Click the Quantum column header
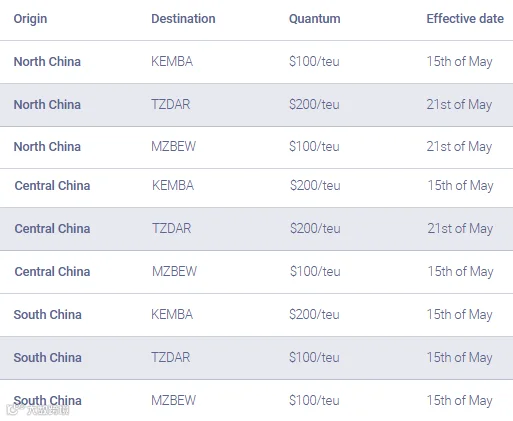Image resolution: width=513 pixels, height=421 pixels. pos(315,19)
